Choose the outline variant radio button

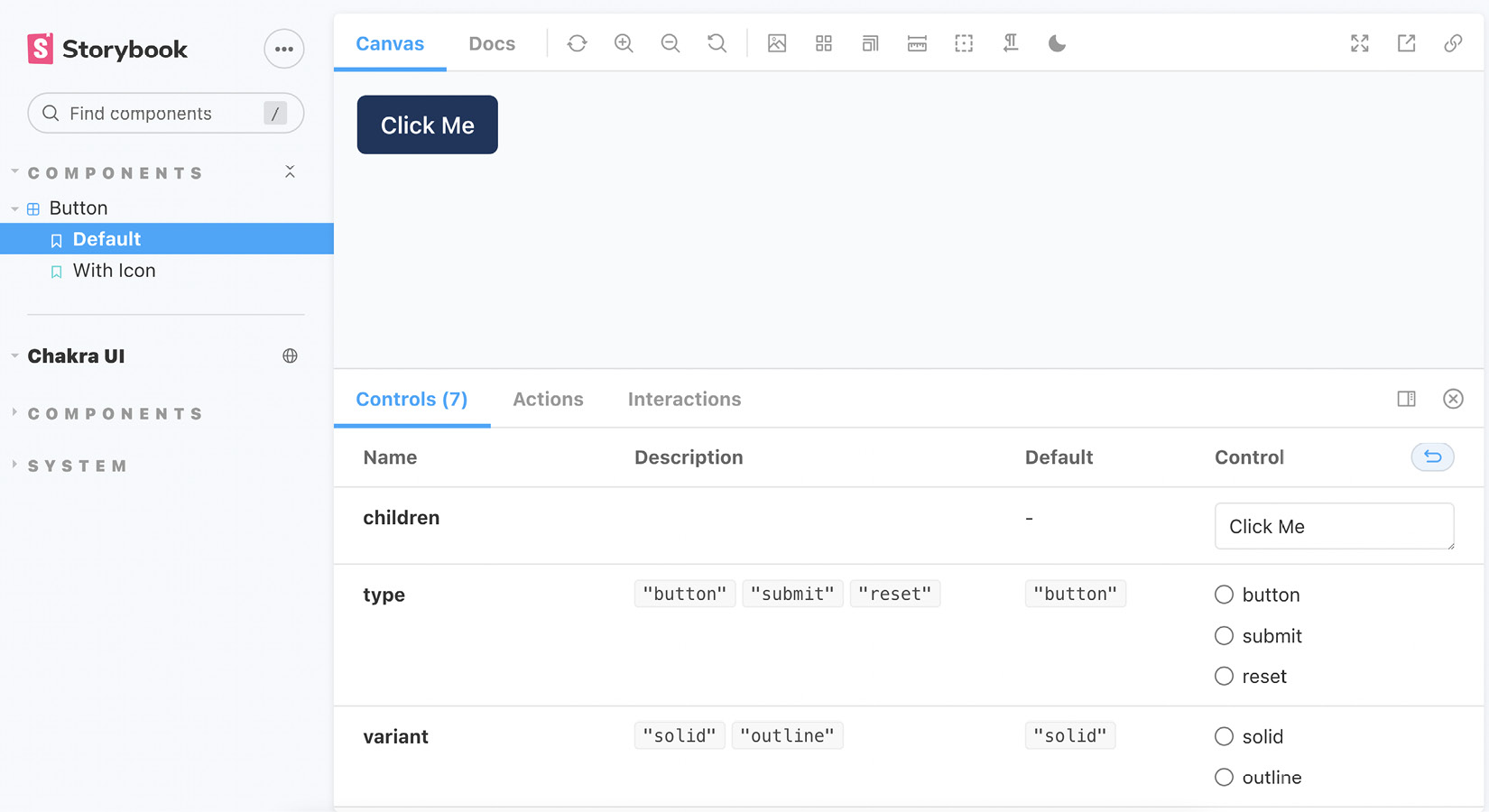1224,777
